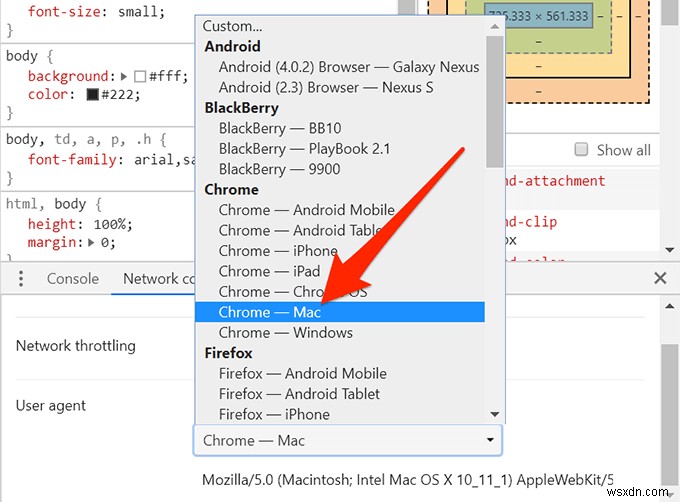
Task: Expand the background property triangle
Action: (124, 77)
